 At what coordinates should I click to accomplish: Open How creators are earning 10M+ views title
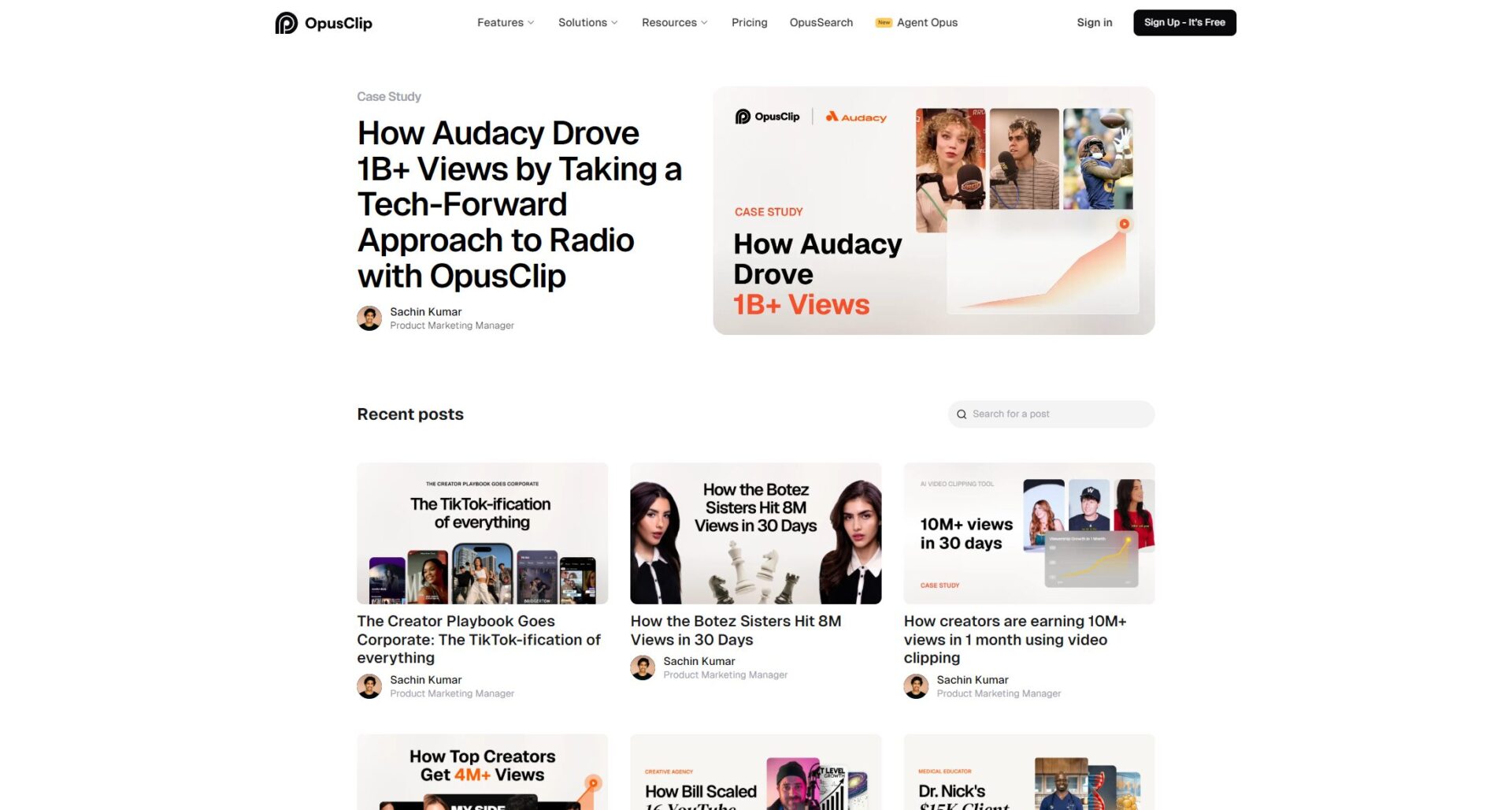tap(1015, 640)
